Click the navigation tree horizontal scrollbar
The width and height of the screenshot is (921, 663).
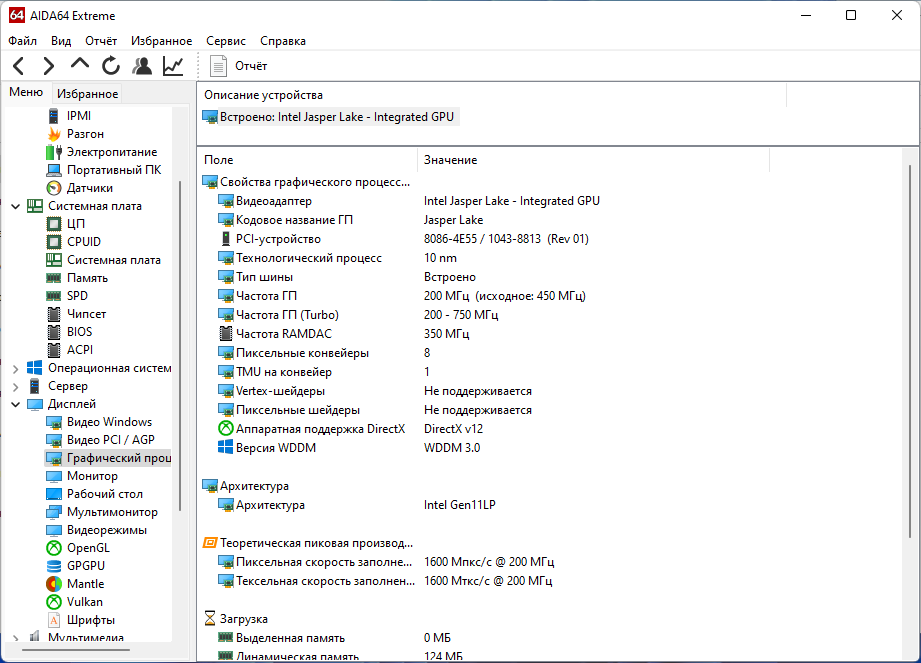point(76,650)
